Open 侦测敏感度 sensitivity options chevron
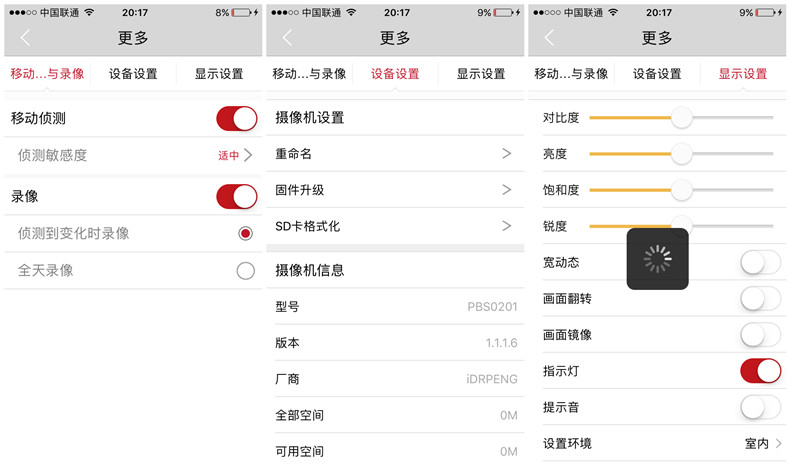Viewport: 790px width, 465px height. 248,155
